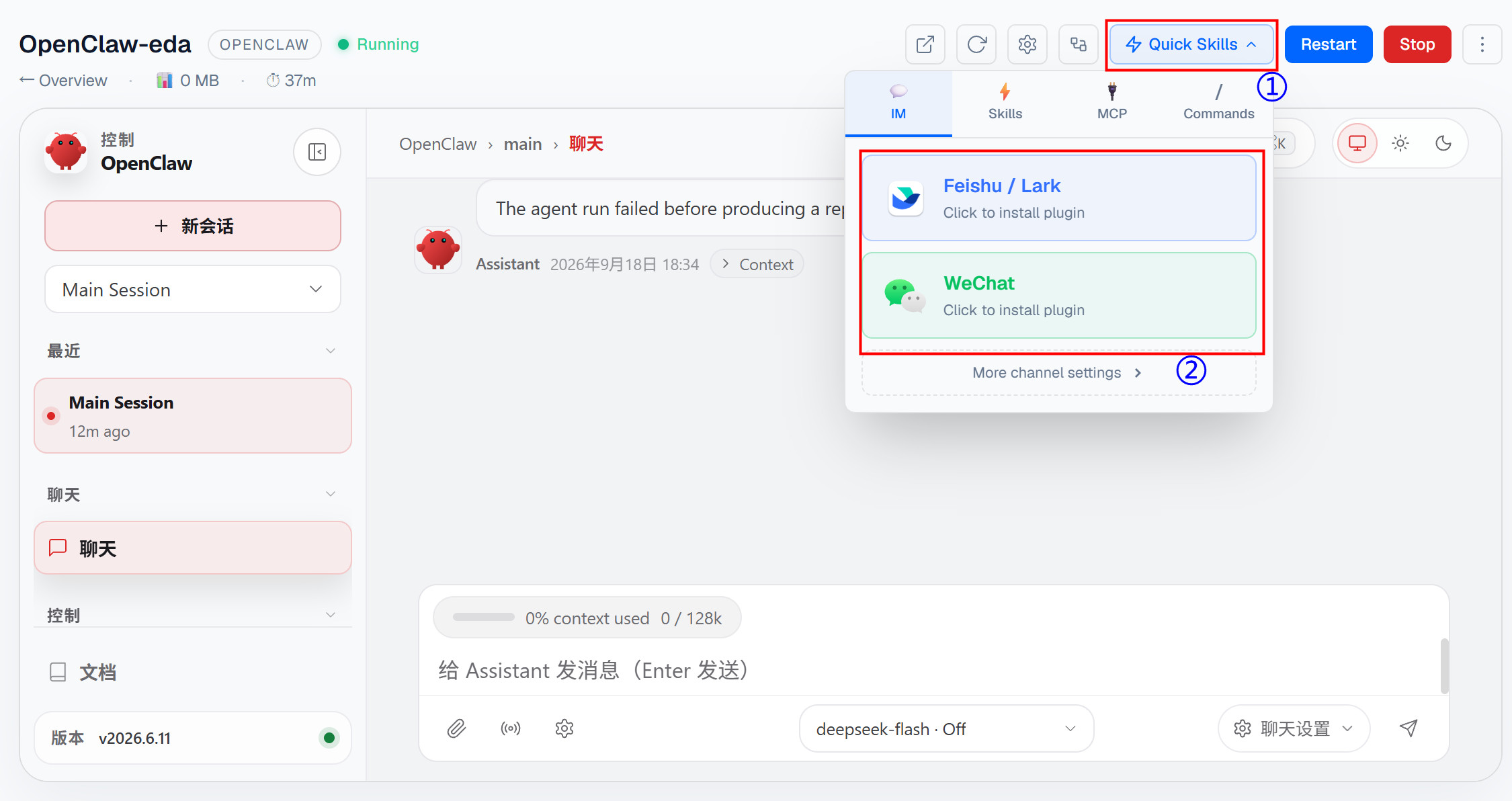Screen dimensions: 1512x801
Task: Open 聊天设置 dropdown
Action: [1294, 729]
